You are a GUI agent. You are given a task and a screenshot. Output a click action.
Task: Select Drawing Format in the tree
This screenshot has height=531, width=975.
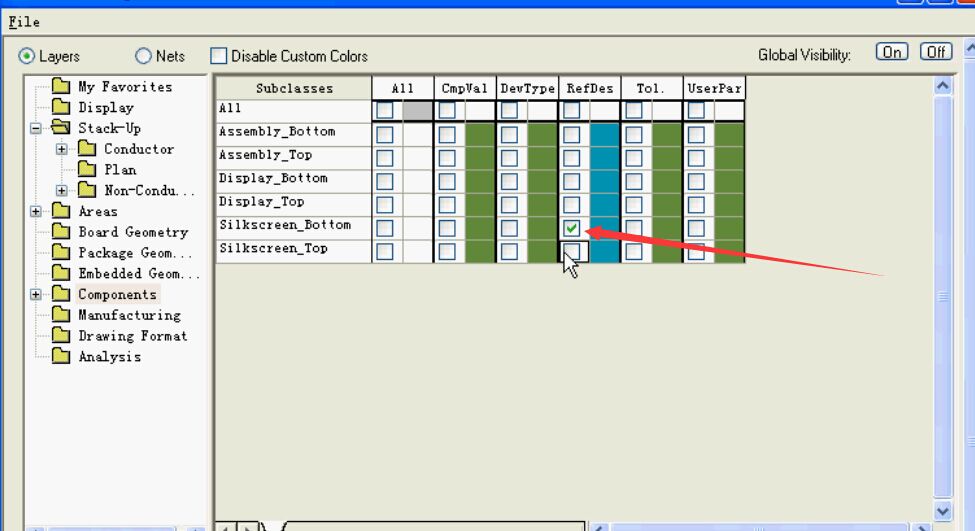[x=132, y=336]
